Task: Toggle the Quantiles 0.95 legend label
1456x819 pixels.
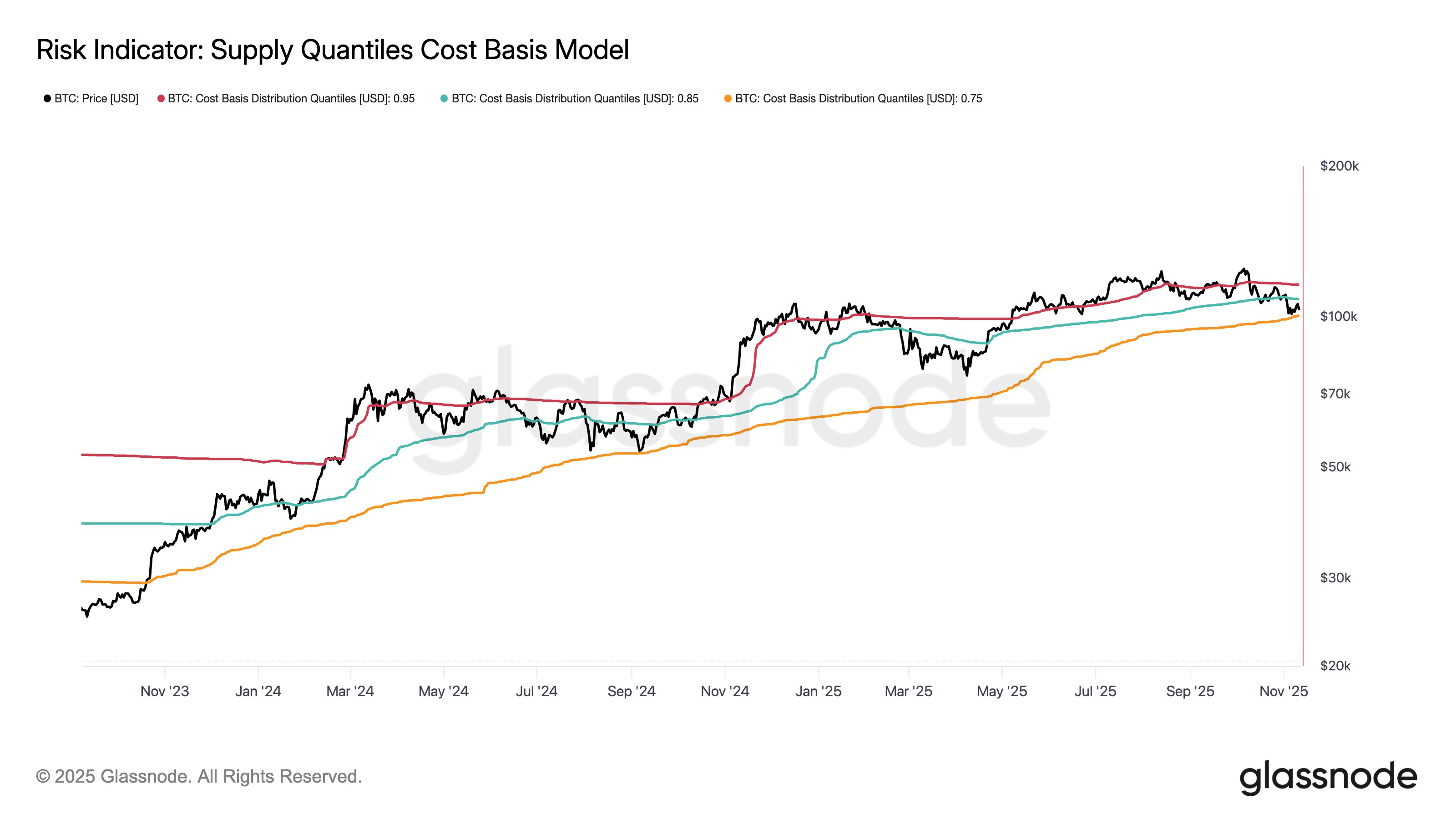Action: click(291, 99)
